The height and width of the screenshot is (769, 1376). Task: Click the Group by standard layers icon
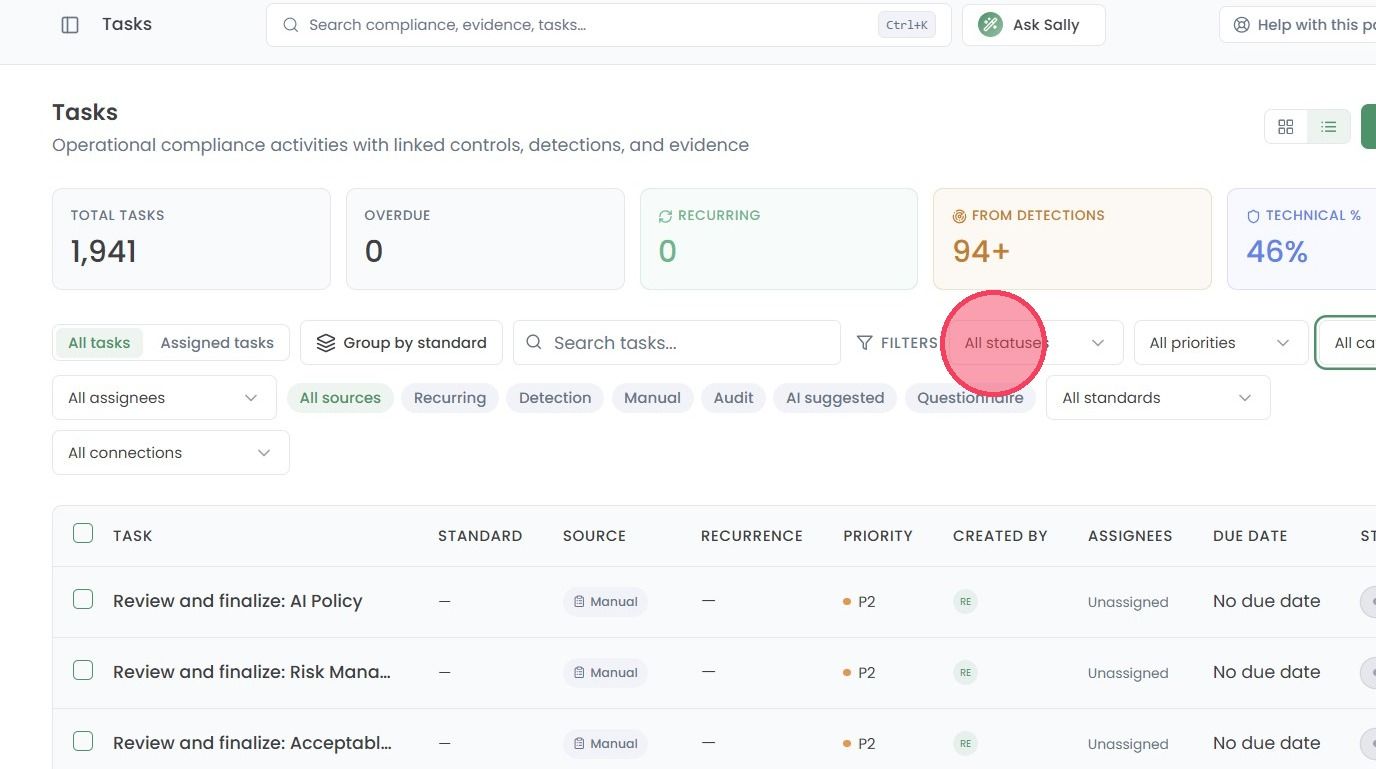pos(326,343)
